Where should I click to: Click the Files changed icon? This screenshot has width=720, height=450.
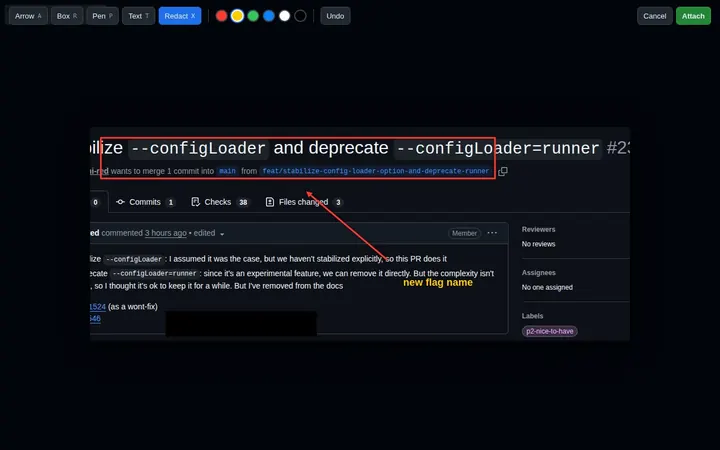(x=270, y=202)
